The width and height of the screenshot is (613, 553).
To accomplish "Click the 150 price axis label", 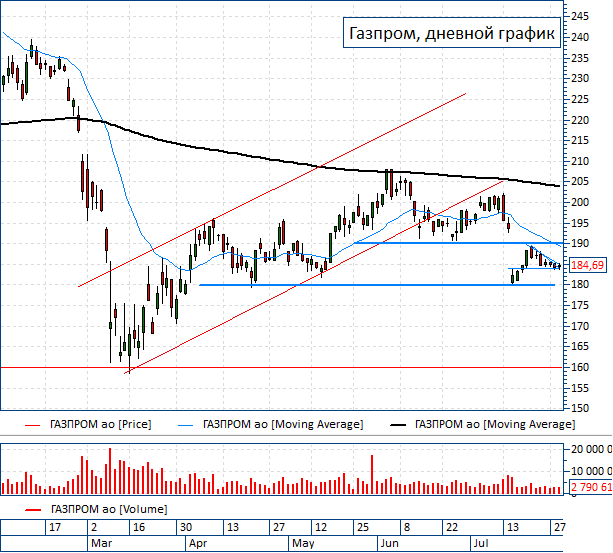I will pyautogui.click(x=580, y=408).
